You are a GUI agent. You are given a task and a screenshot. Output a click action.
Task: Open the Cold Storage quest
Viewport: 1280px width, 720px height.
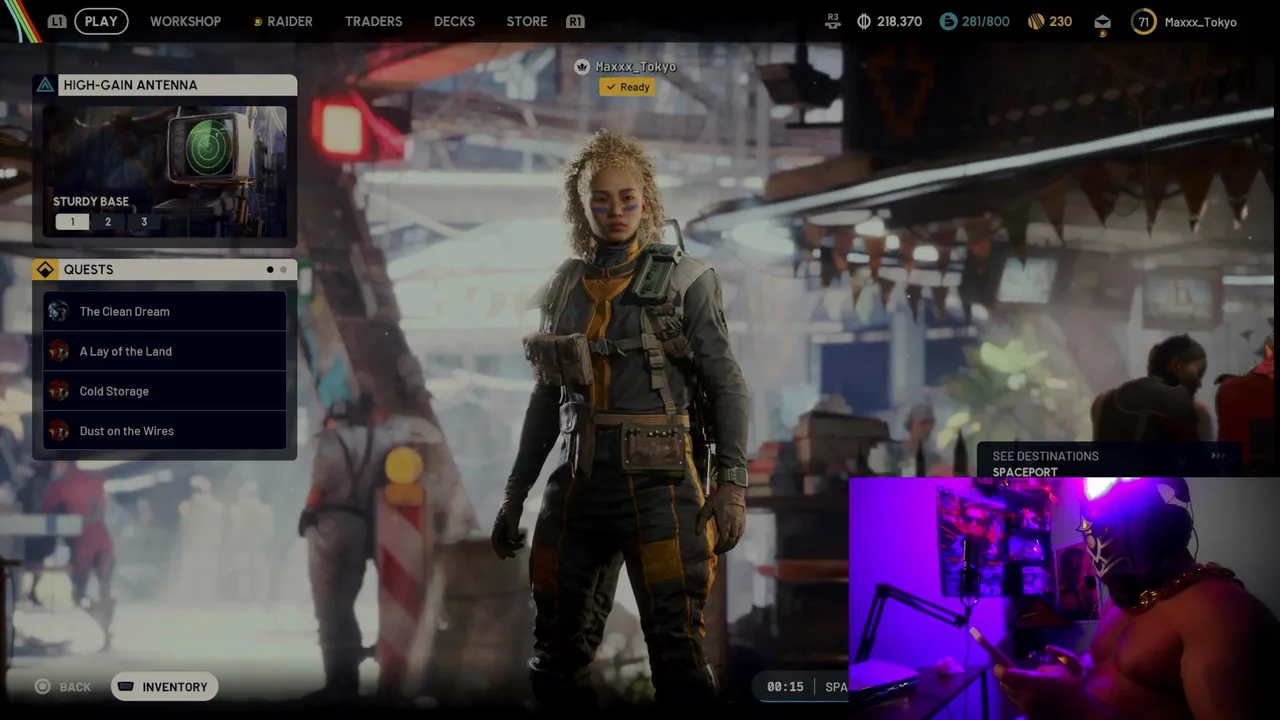tap(165, 391)
